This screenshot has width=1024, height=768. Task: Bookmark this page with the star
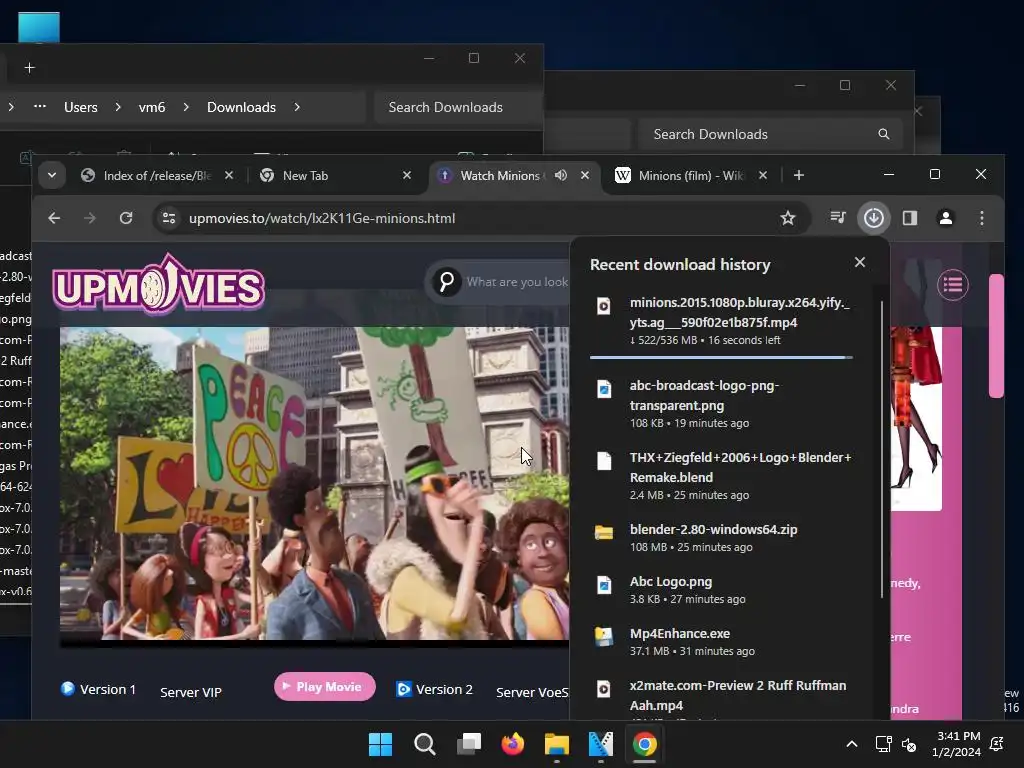788,218
